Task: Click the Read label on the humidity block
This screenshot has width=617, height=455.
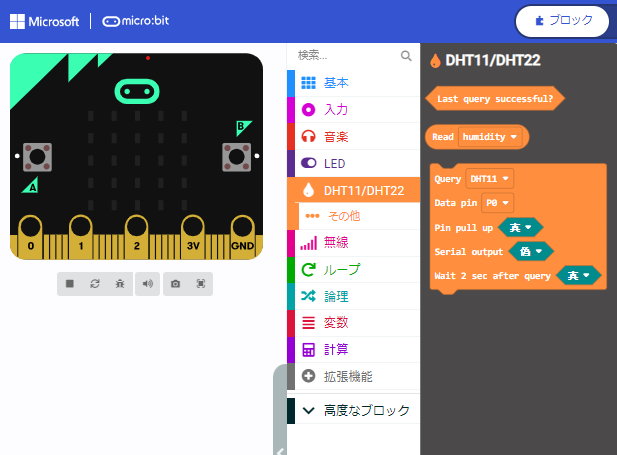Action: [x=443, y=137]
